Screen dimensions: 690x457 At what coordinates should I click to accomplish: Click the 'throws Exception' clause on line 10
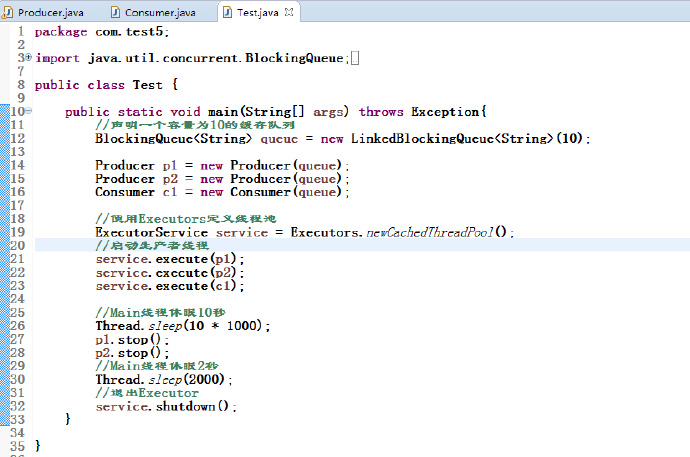pyautogui.click(x=418, y=112)
